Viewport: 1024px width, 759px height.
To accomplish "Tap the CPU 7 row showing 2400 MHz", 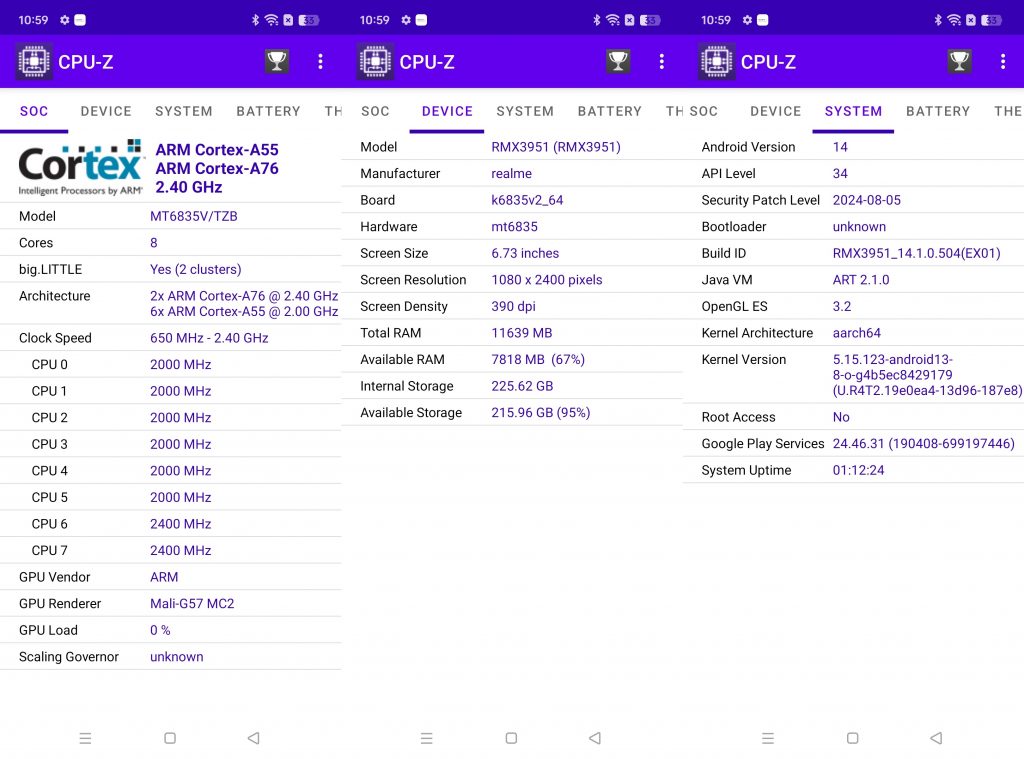I will click(170, 551).
